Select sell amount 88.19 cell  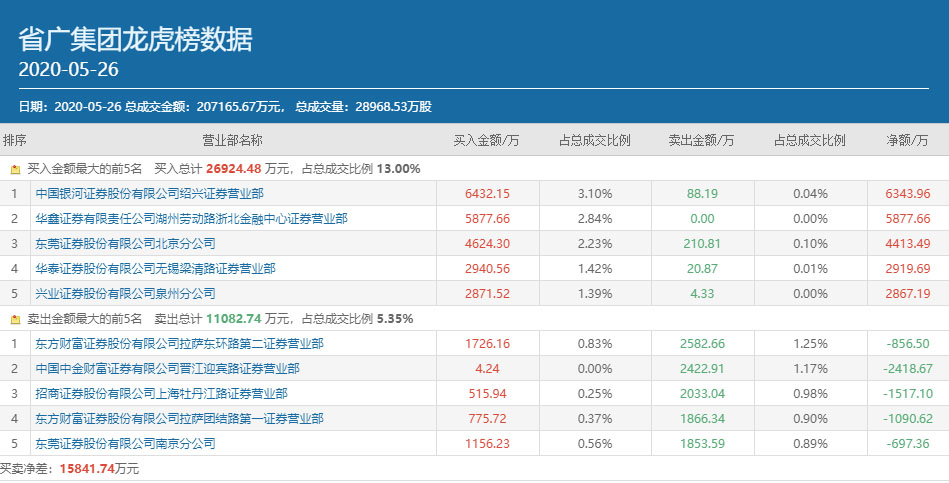coord(702,194)
